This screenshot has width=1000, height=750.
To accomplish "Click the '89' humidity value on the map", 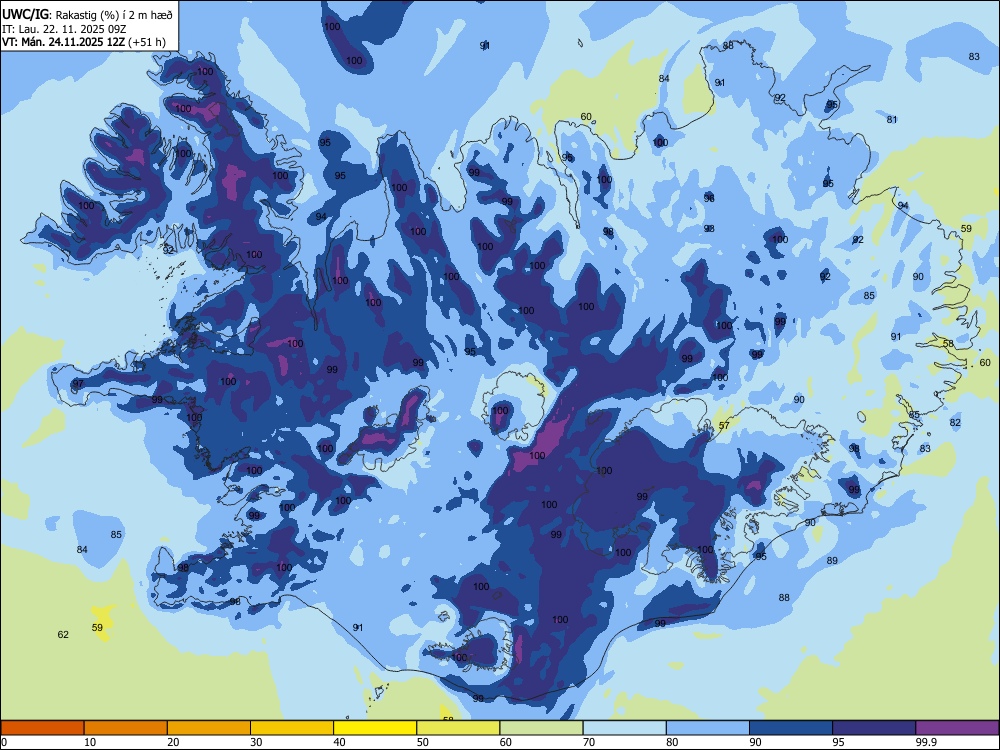I will pos(832,561).
